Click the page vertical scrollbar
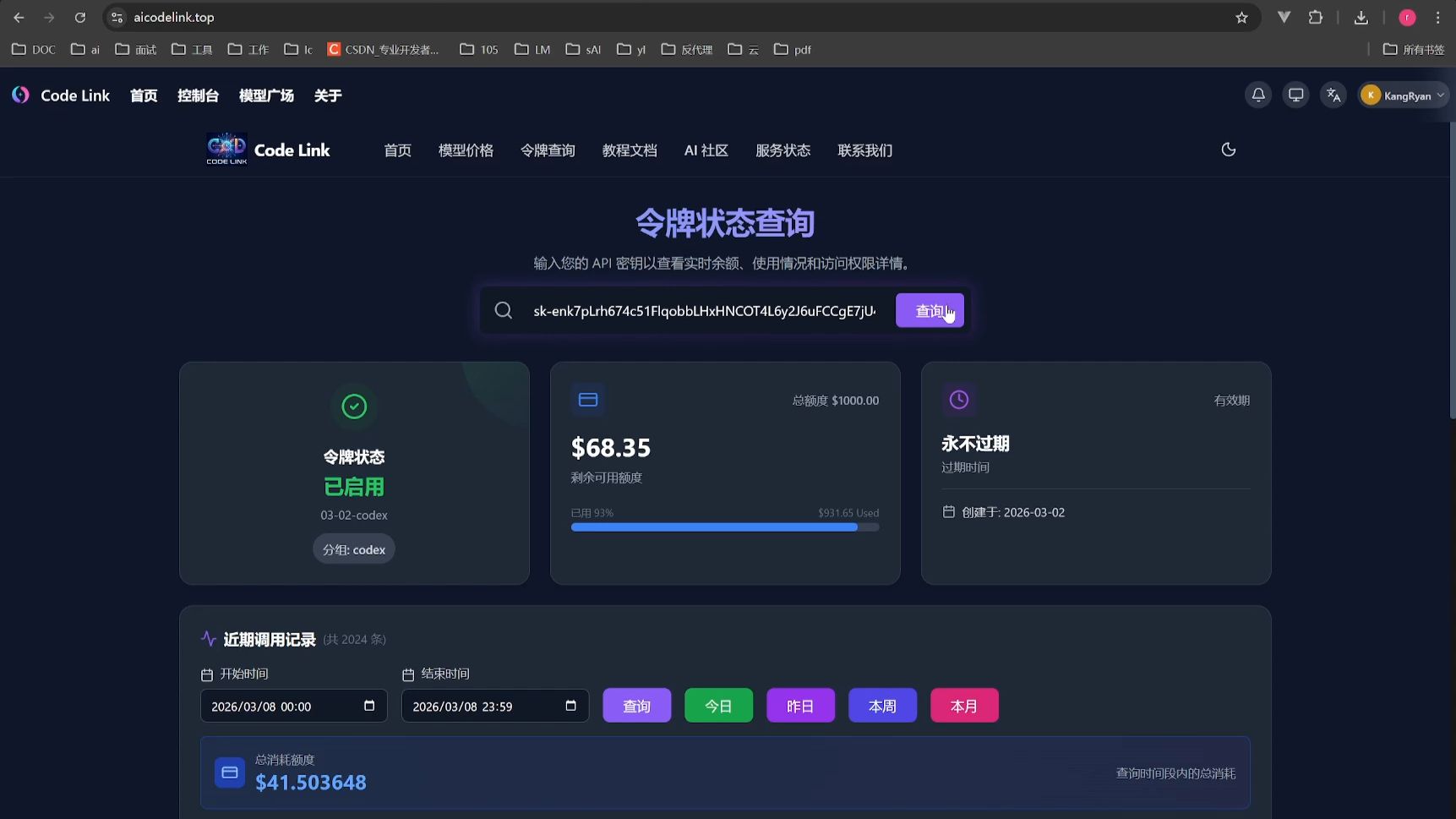Viewport: 1456px width, 819px height. (x=1452, y=270)
